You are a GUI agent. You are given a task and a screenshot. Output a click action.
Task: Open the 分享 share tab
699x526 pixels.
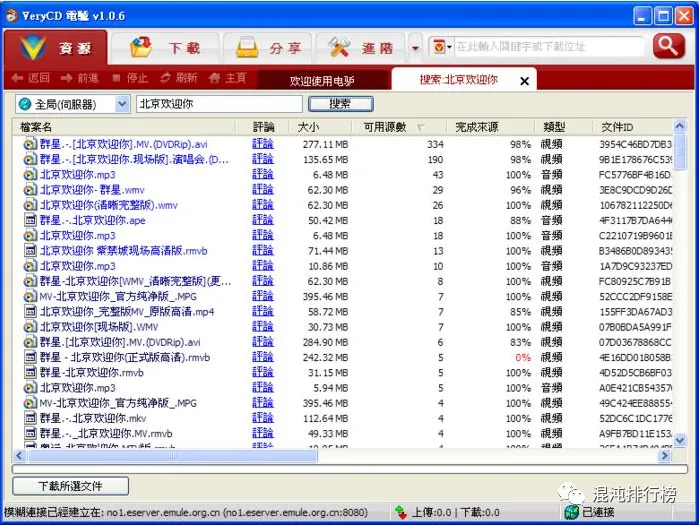[268, 47]
